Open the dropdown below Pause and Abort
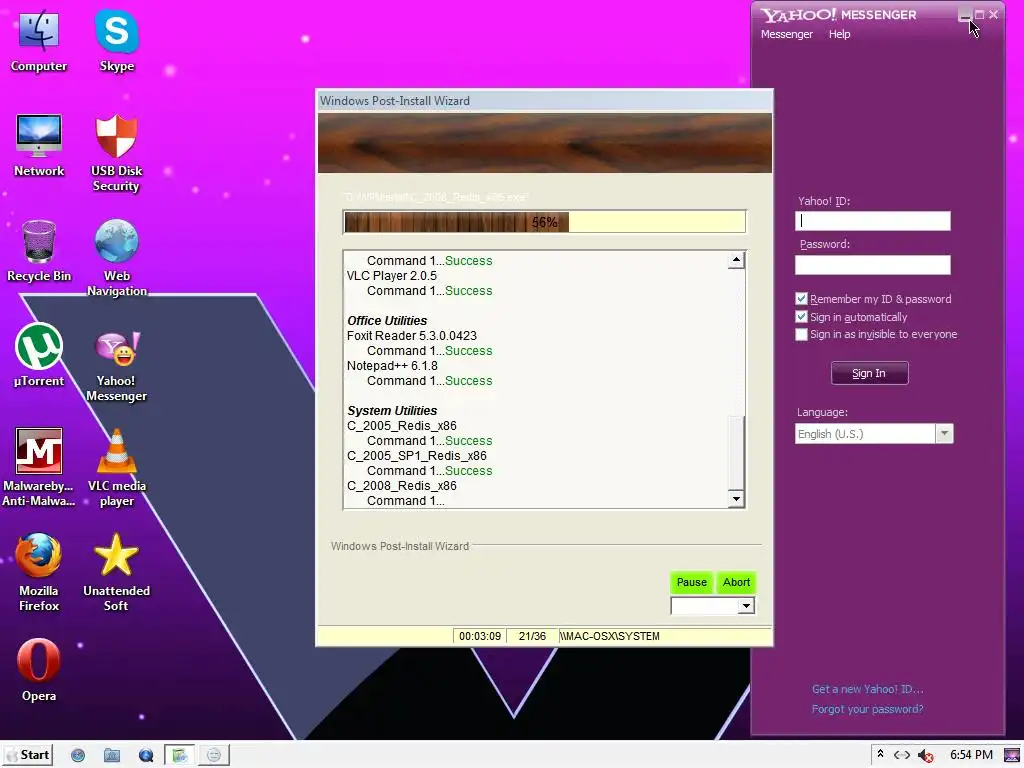Screen dimensions: 1024x768 coord(712,606)
